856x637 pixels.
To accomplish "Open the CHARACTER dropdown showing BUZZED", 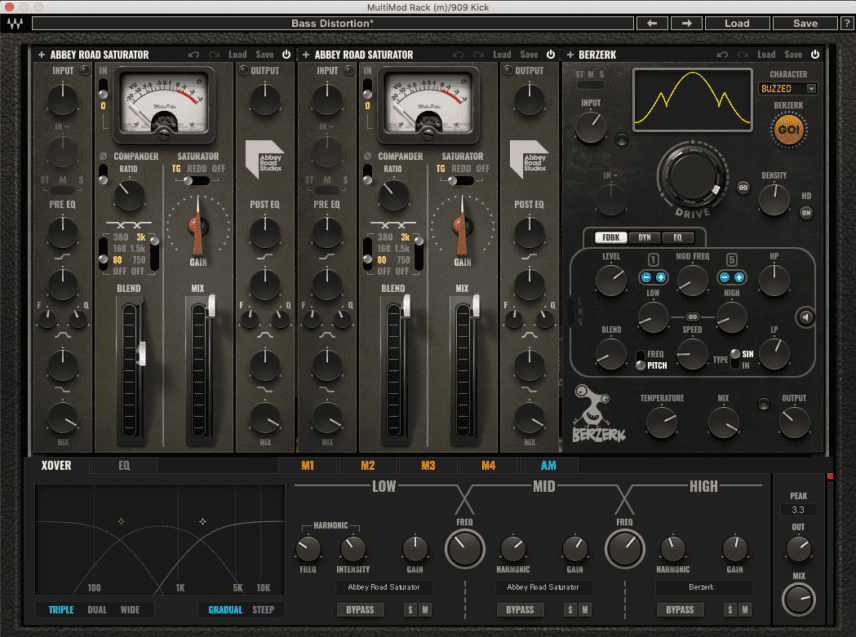I will pyautogui.click(x=788, y=88).
